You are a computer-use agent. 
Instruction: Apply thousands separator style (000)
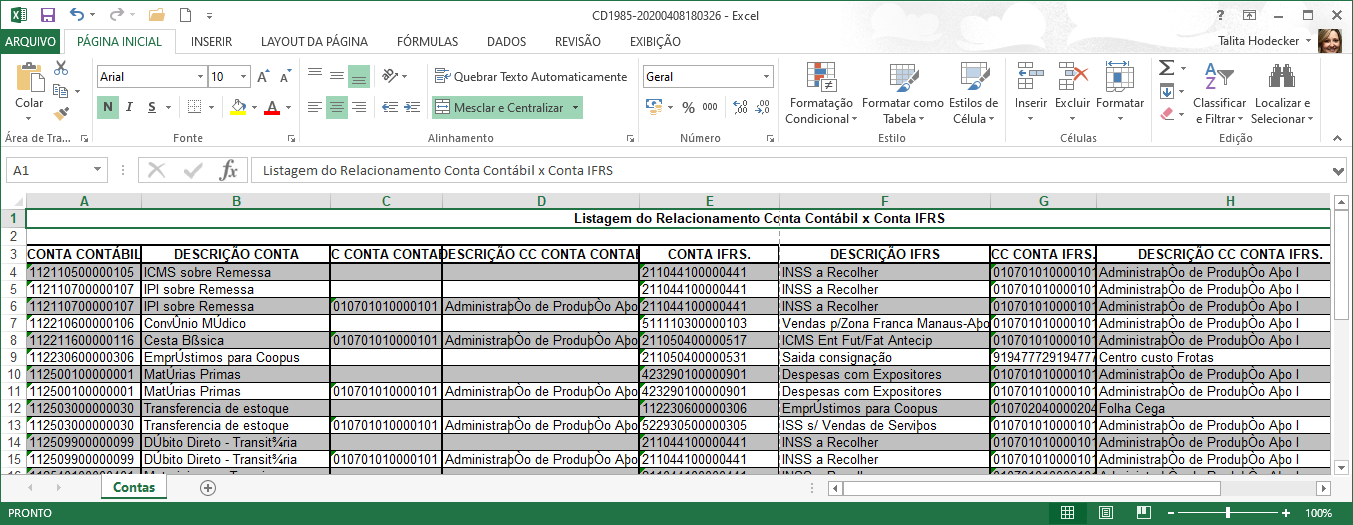click(x=709, y=107)
